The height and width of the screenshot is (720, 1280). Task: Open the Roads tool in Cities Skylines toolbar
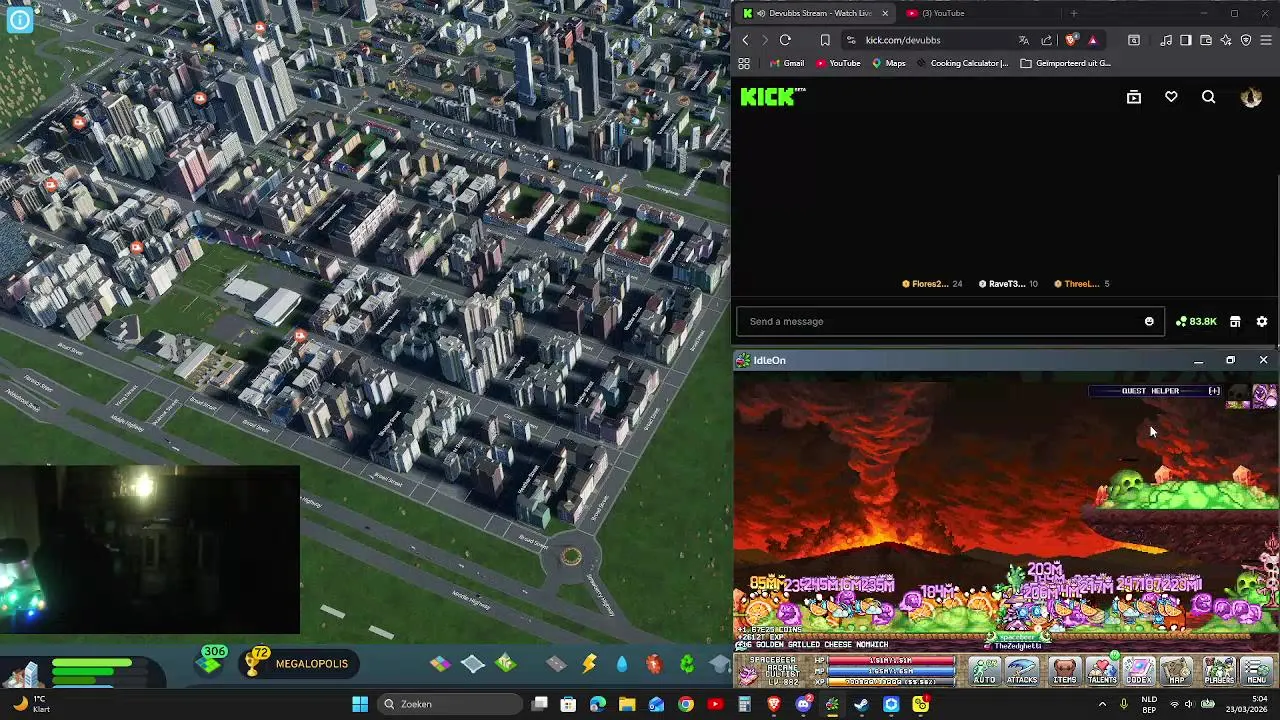557,664
